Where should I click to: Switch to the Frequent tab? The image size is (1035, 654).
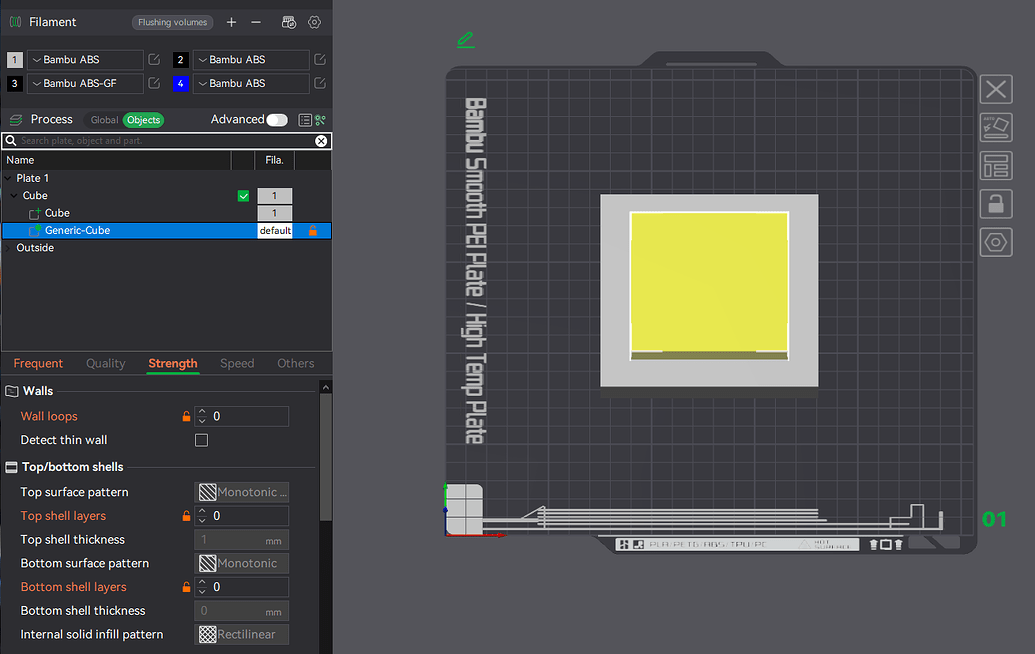(x=38, y=364)
